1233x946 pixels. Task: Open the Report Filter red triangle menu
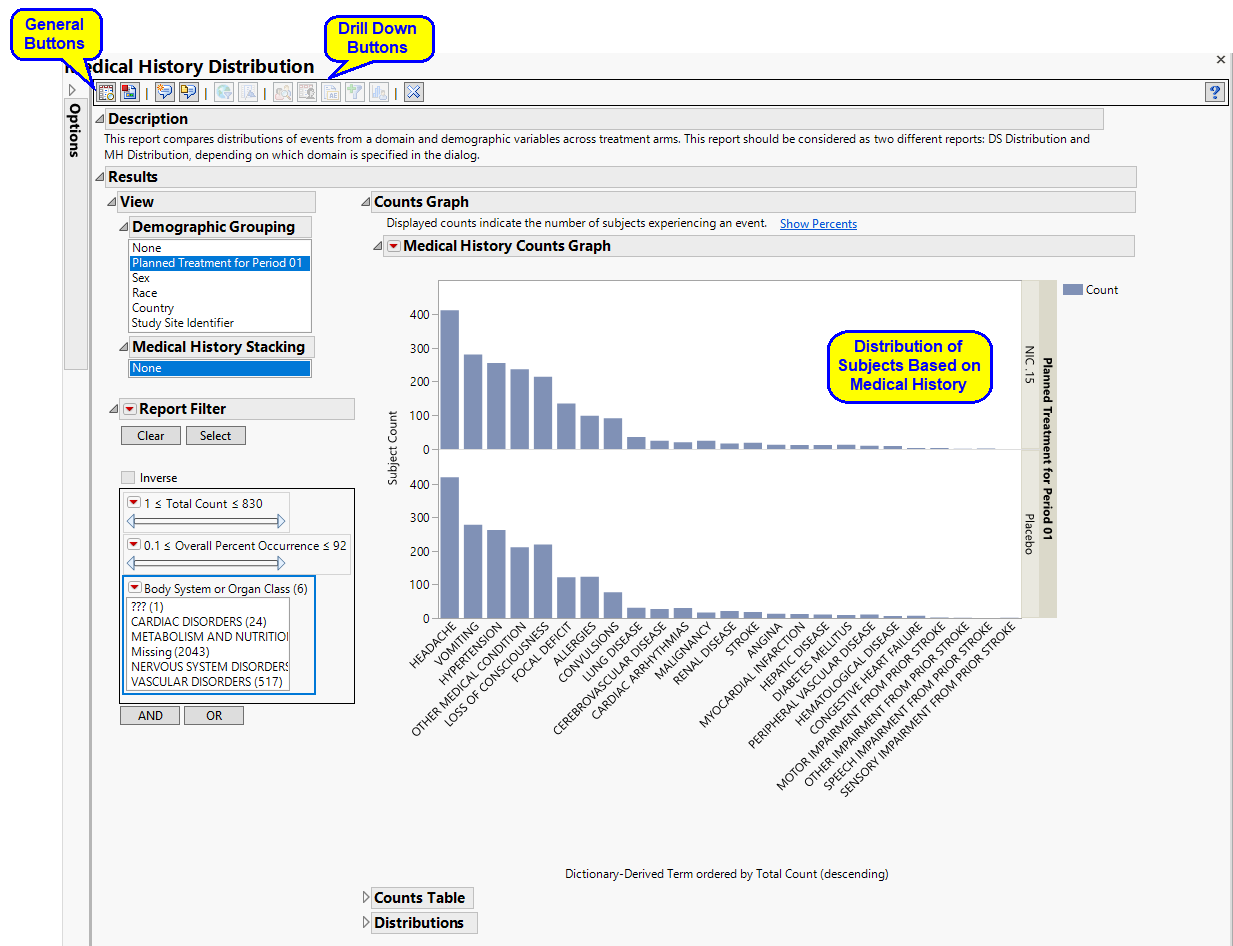[129, 409]
